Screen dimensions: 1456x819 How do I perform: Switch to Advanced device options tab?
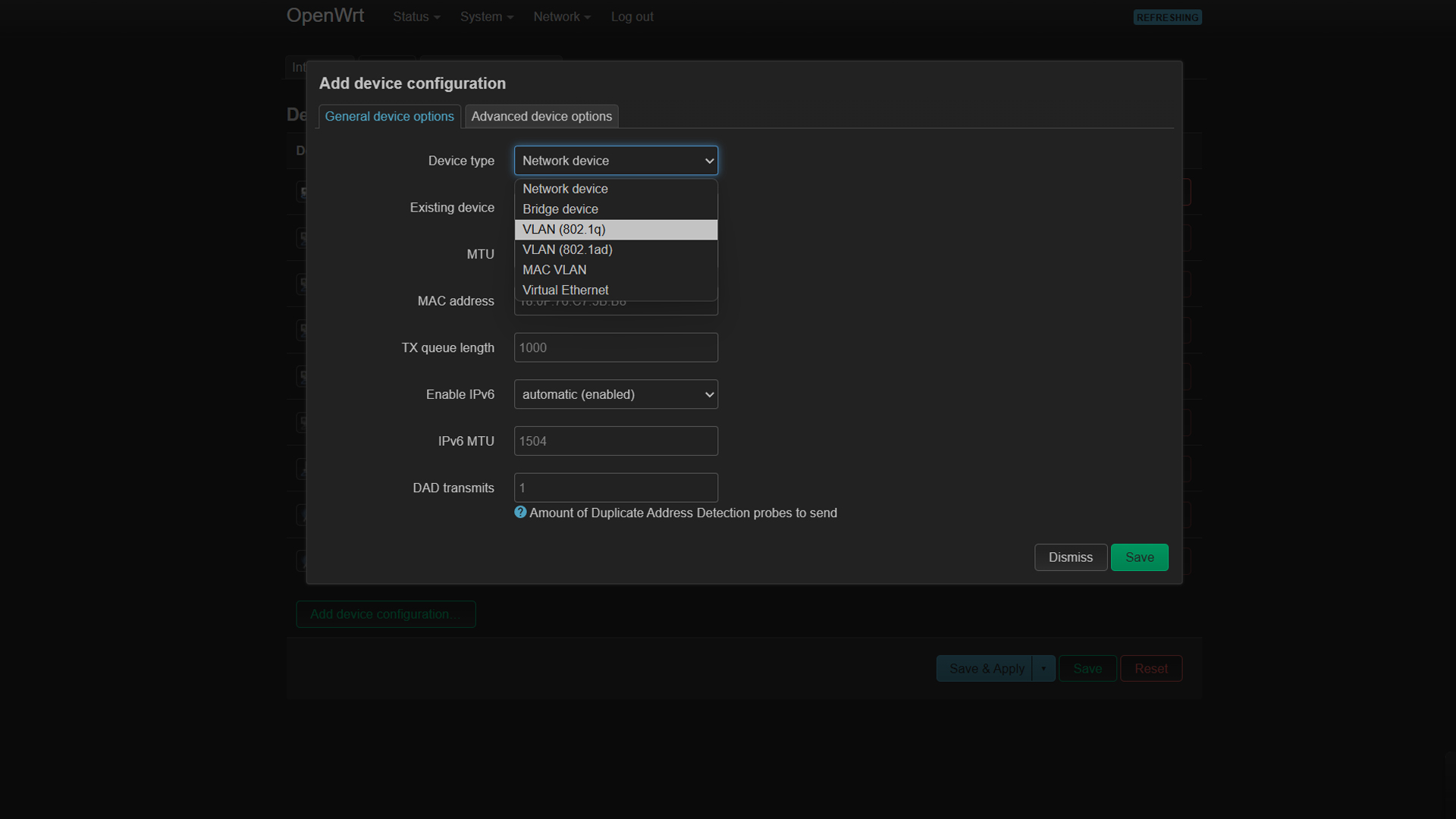[x=541, y=116]
